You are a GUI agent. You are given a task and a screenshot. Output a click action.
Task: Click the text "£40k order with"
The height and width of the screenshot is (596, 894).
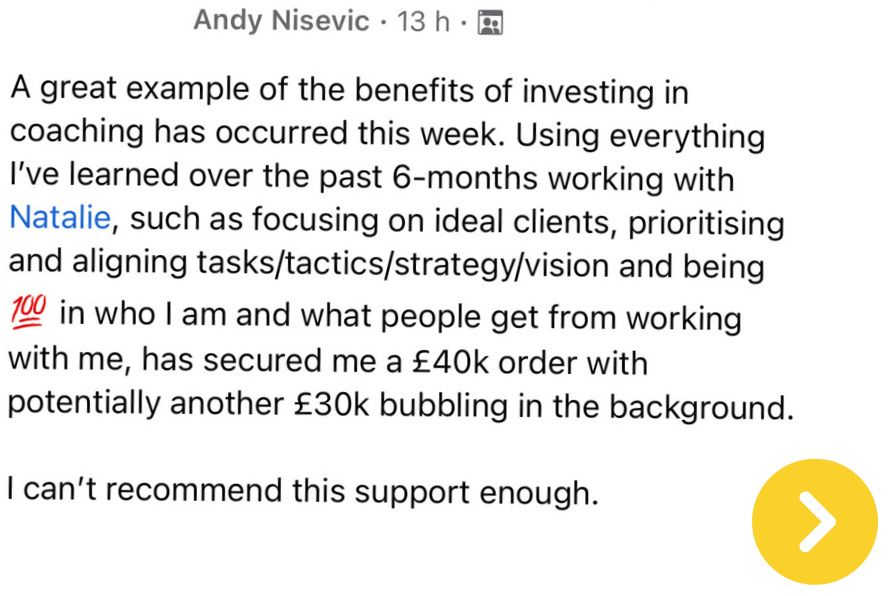pyautogui.click(x=533, y=360)
